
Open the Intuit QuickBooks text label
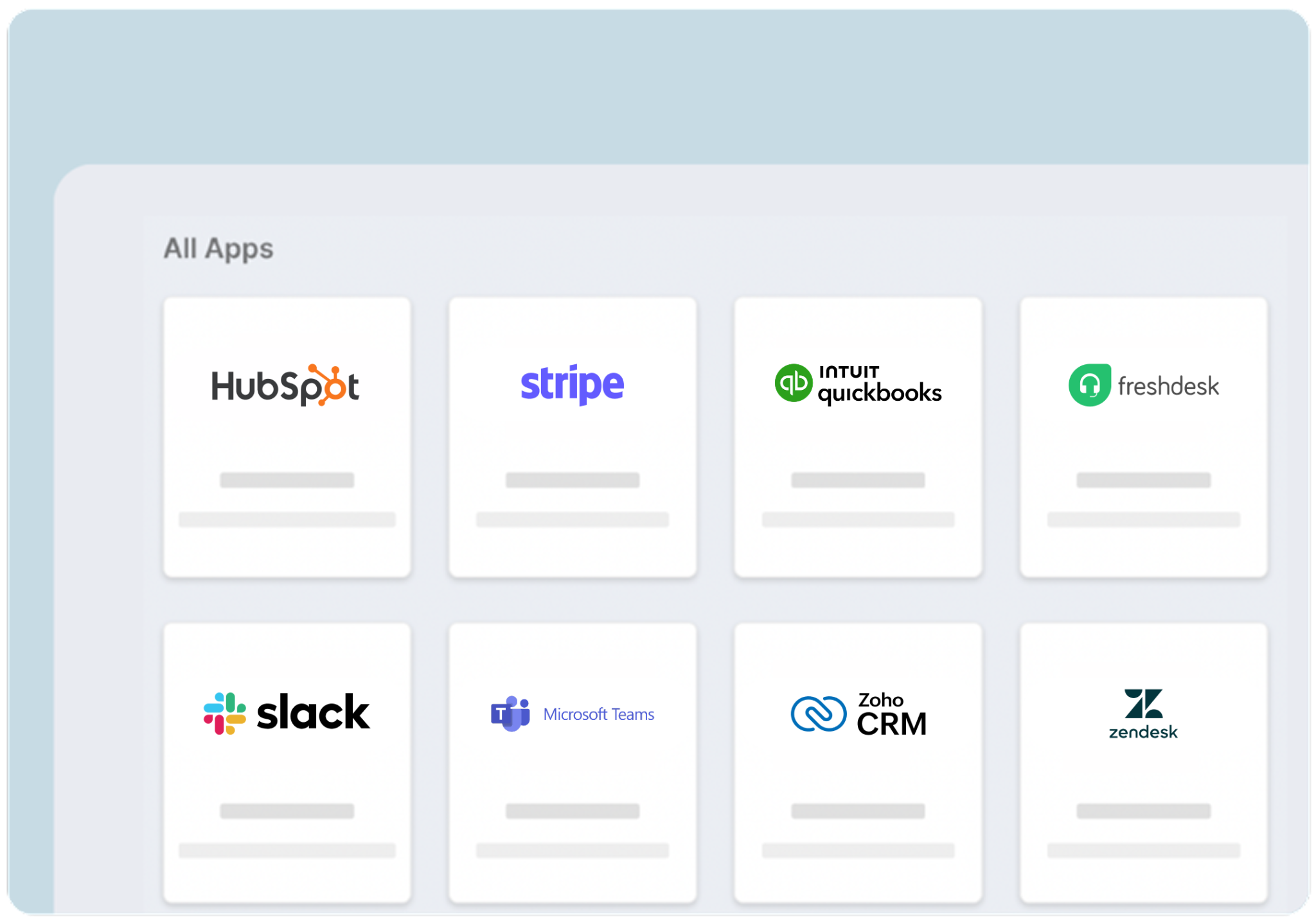click(879, 385)
